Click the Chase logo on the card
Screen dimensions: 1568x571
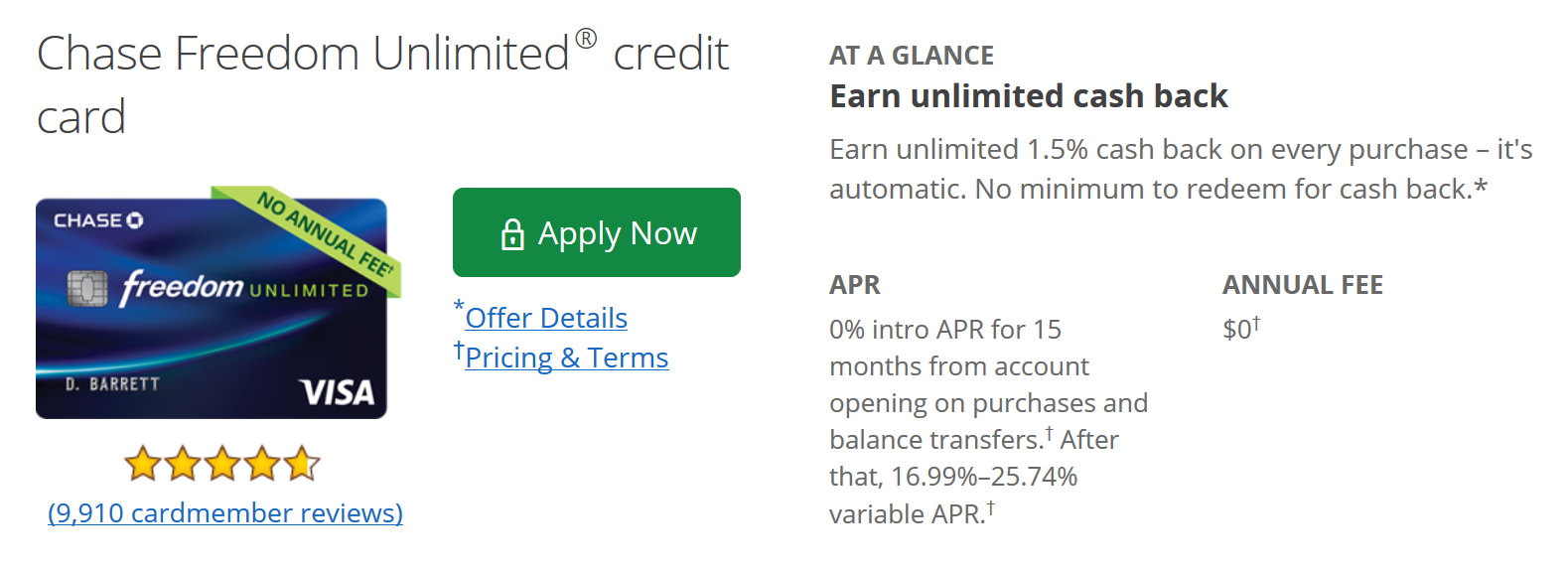pos(98,220)
